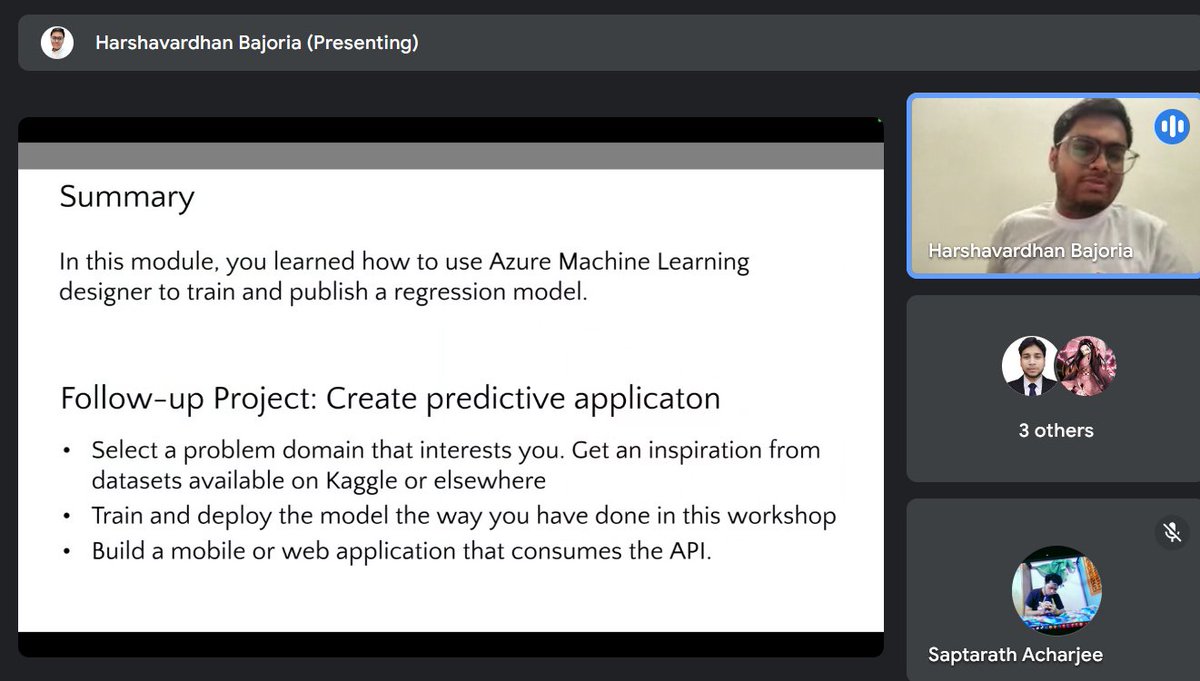Select Harshavardhan Bajoria's highlighted video tile
1200x681 pixels.
pyautogui.click(x=1053, y=185)
